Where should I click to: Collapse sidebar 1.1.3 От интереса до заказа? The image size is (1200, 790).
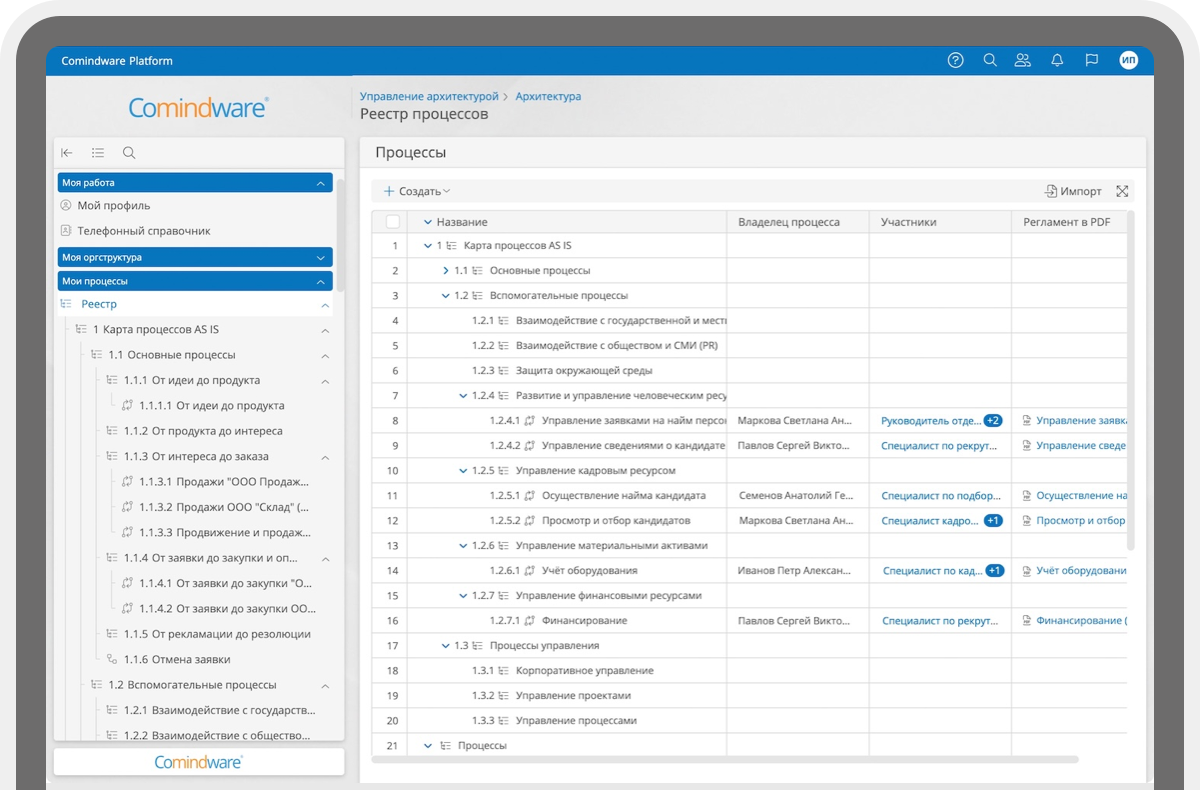coord(325,457)
